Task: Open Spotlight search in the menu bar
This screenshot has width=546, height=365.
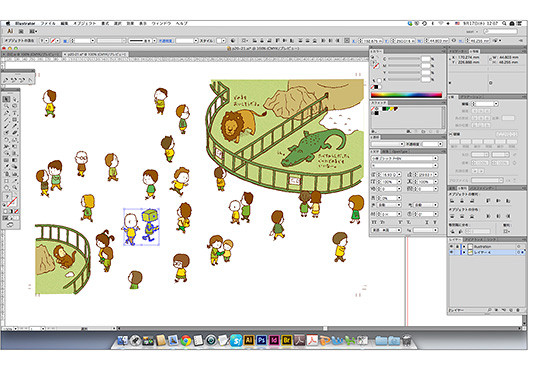Action: (504, 23)
